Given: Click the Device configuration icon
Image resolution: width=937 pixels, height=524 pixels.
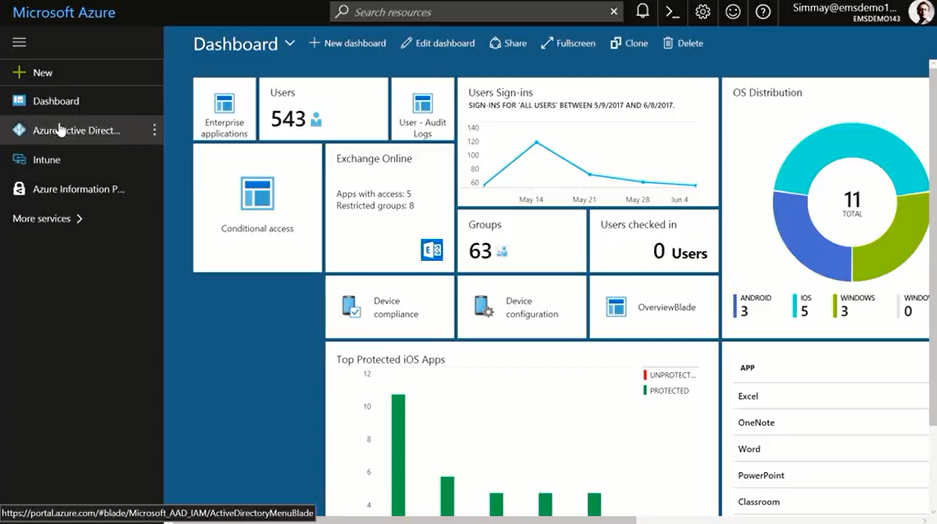Looking at the screenshot, I should tap(483, 307).
